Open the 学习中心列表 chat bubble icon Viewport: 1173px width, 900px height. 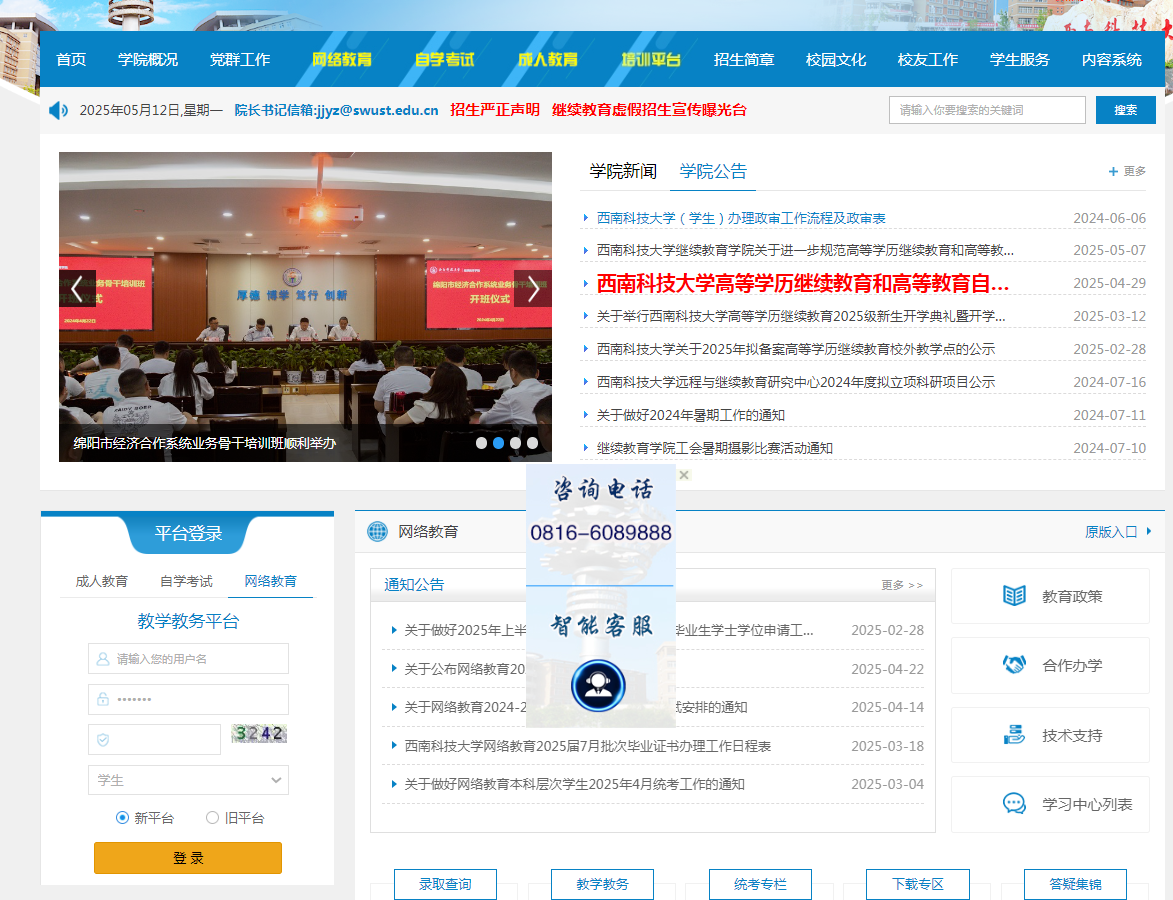(1014, 804)
